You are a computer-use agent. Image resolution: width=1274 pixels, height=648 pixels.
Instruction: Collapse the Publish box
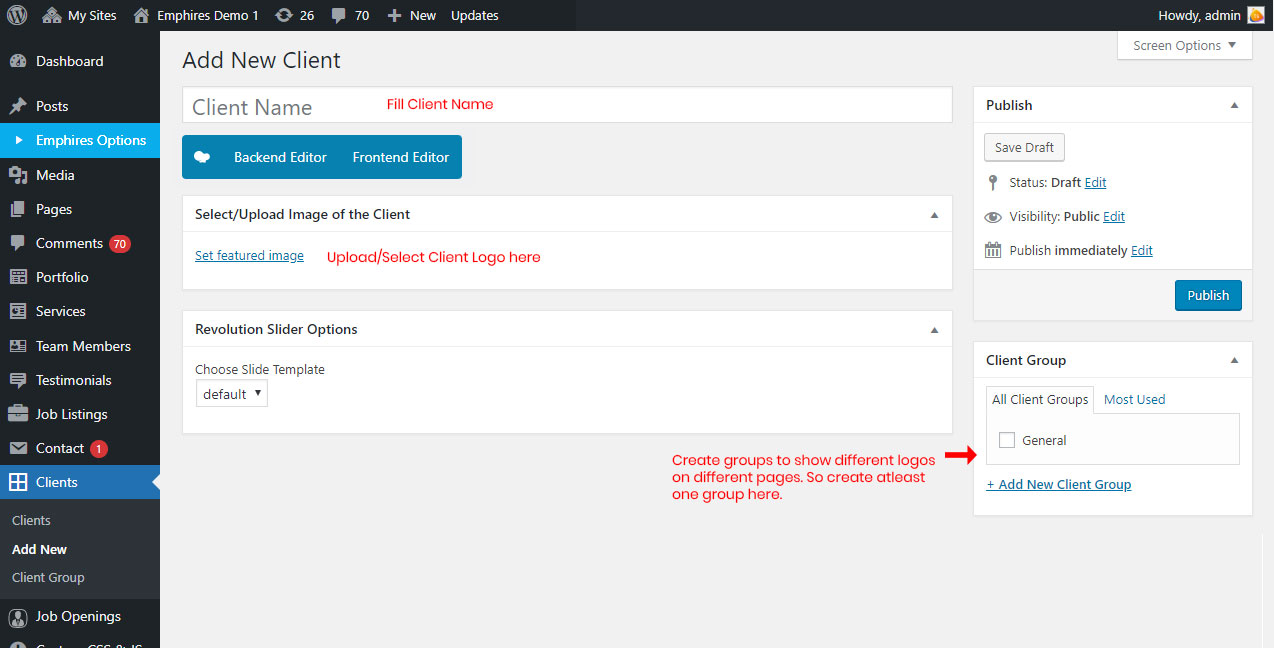click(1234, 105)
